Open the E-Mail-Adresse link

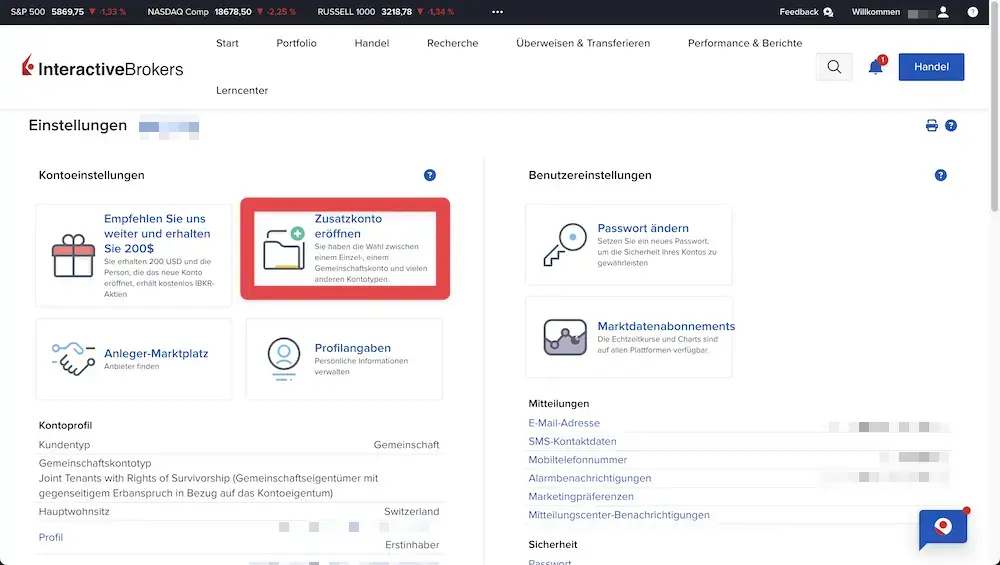point(564,423)
